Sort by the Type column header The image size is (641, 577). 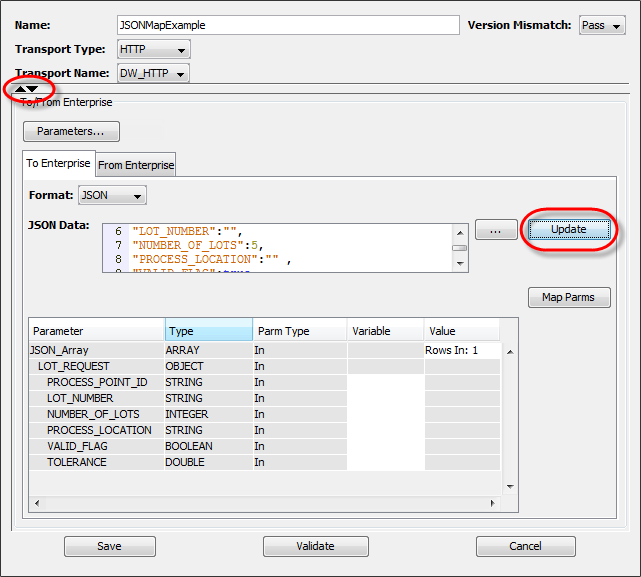[208, 330]
